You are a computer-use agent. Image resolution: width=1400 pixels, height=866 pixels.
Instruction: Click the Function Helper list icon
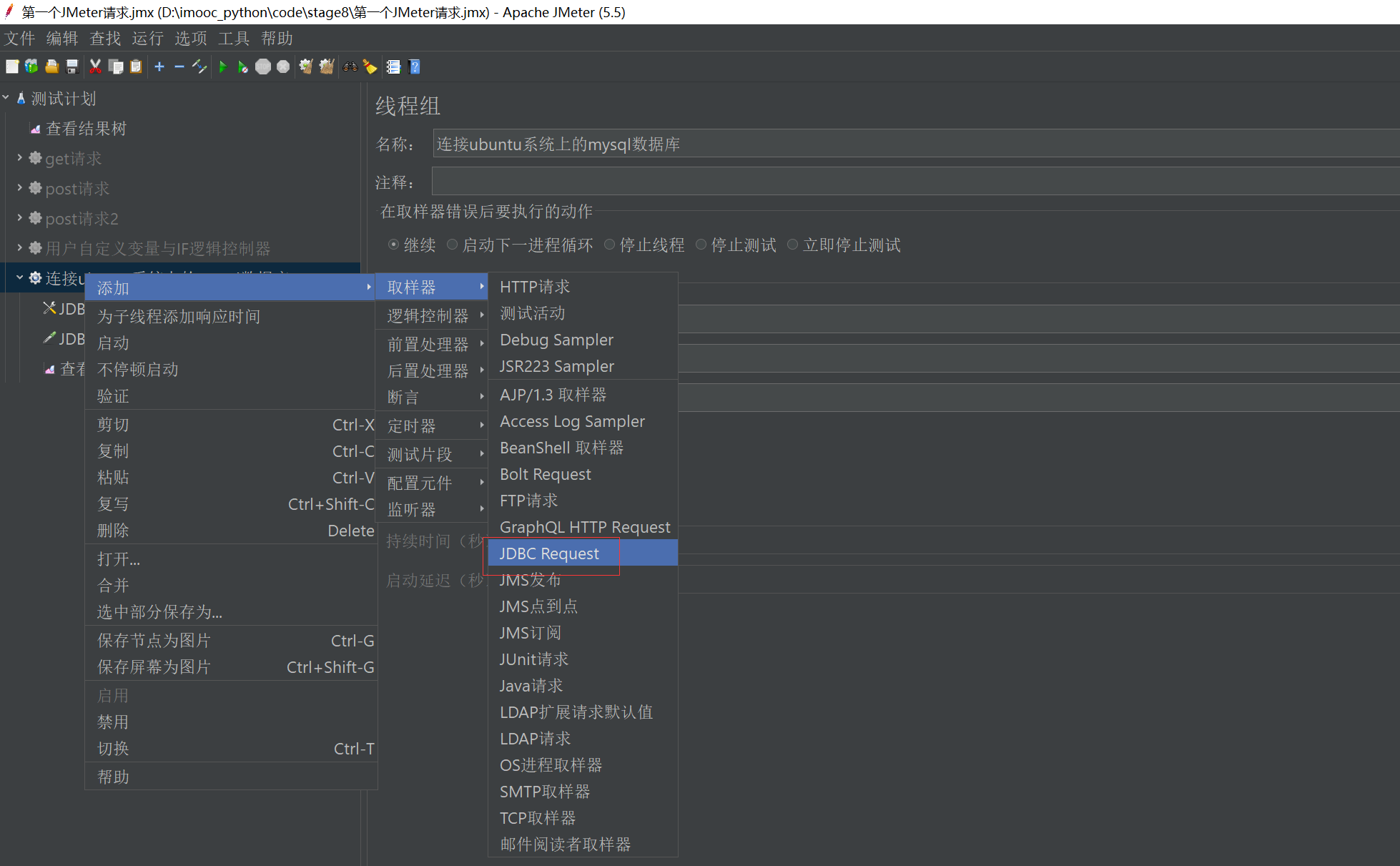(393, 67)
